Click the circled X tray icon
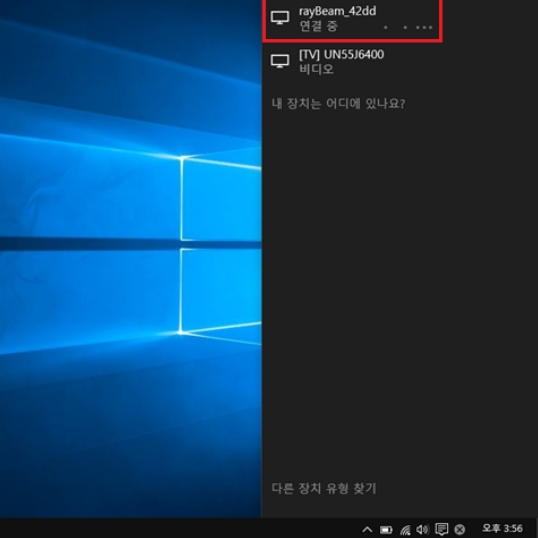 pyautogui.click(x=460, y=529)
